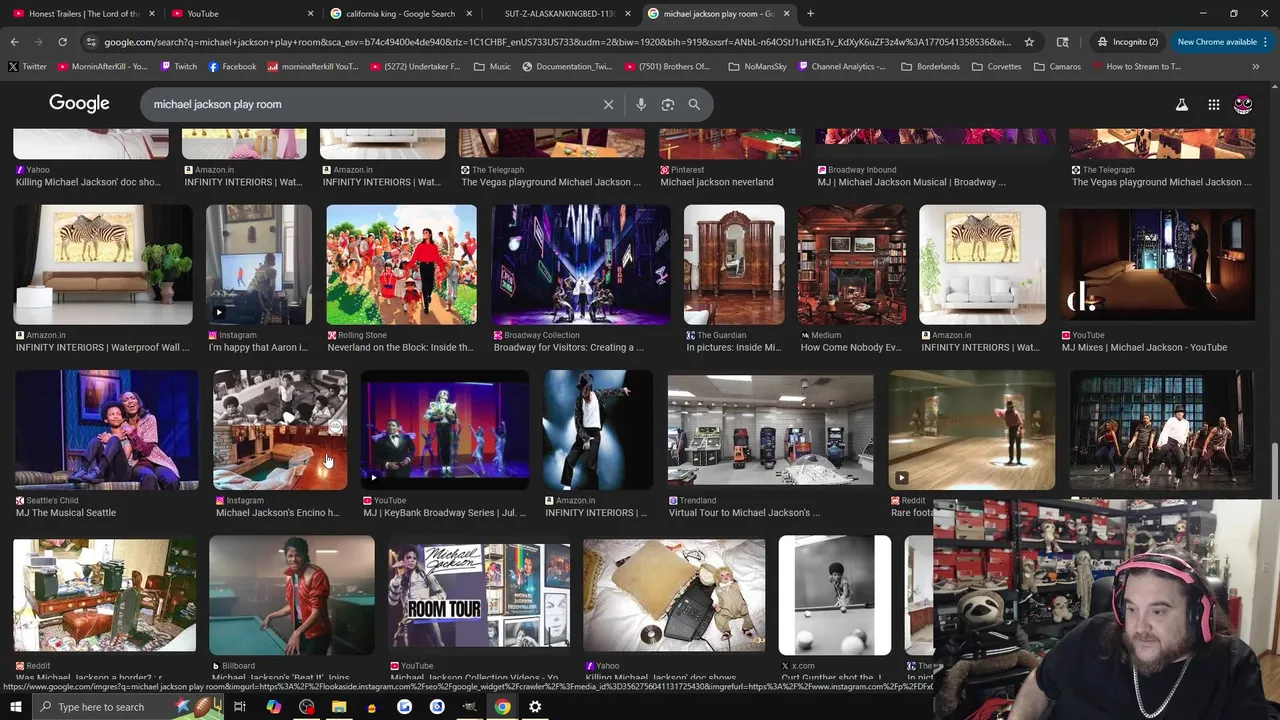Viewport: 1280px width, 720px height.
Task: Open the Borderlands bookmarks folder
Action: pos(929,67)
